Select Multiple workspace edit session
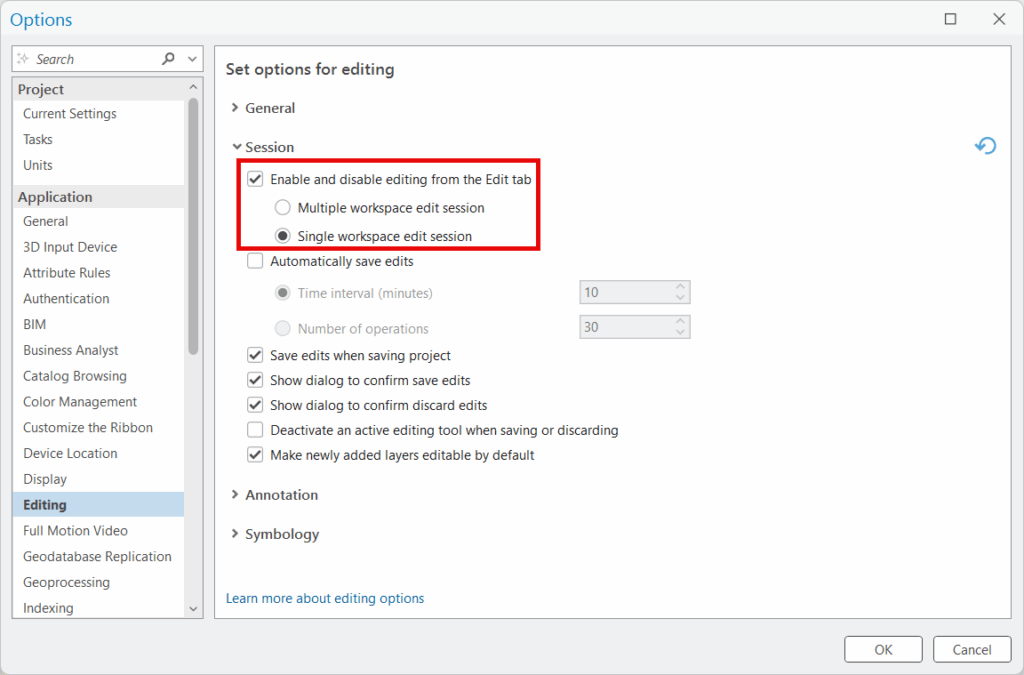Image resolution: width=1024 pixels, height=675 pixels. (283, 208)
